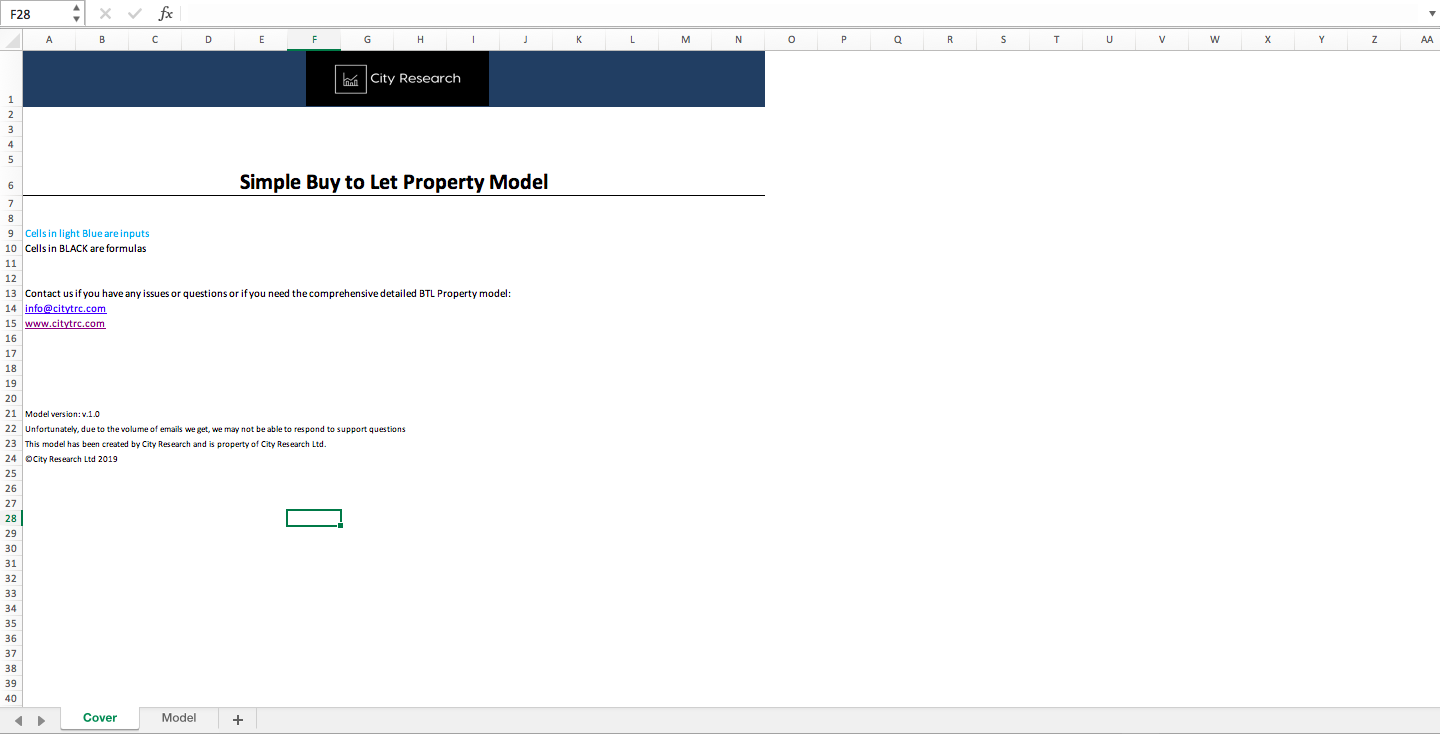Viewport: 1440px width, 734px height.
Task: Select row 13 header
Action: pyautogui.click(x=11, y=293)
